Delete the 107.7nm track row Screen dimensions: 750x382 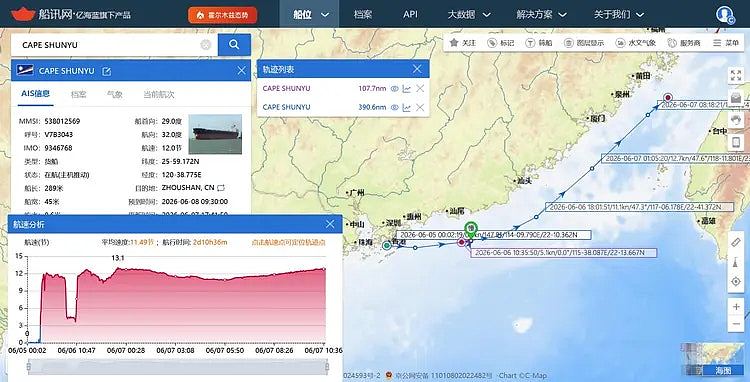point(420,88)
